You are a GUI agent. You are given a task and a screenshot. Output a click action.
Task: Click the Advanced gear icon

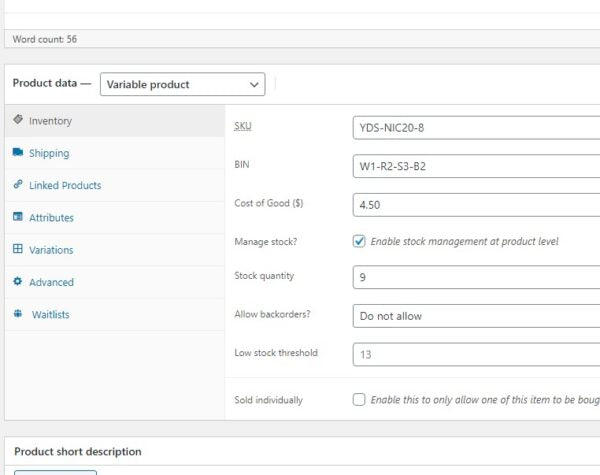[x=18, y=282]
